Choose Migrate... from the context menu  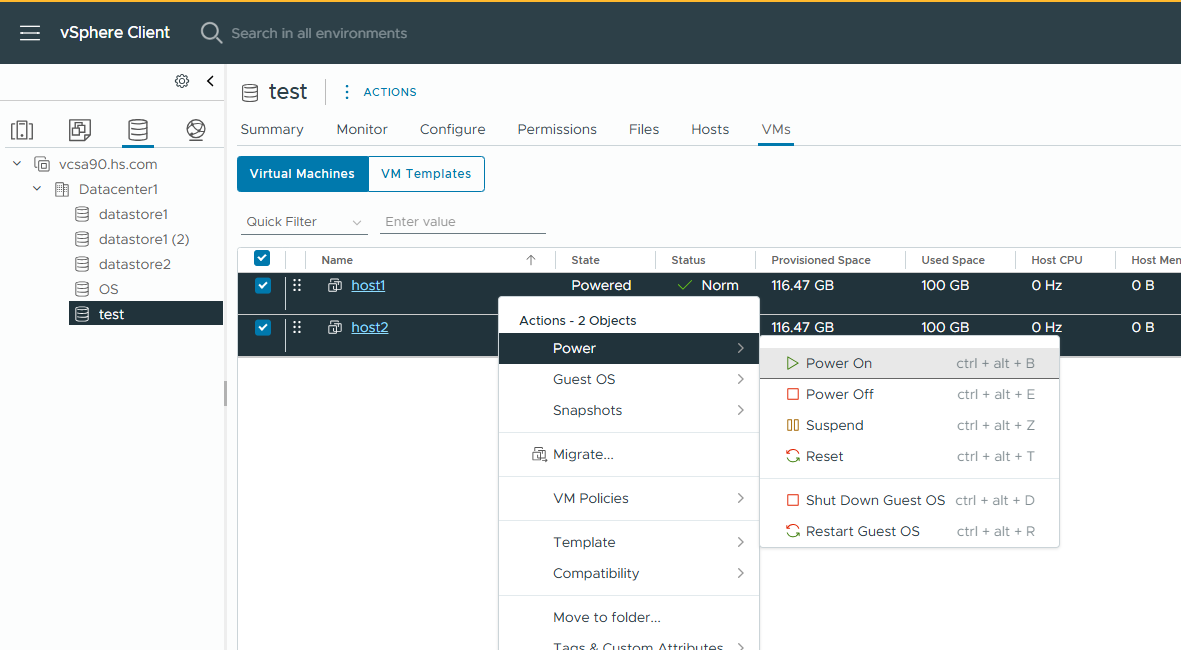[x=629, y=454]
